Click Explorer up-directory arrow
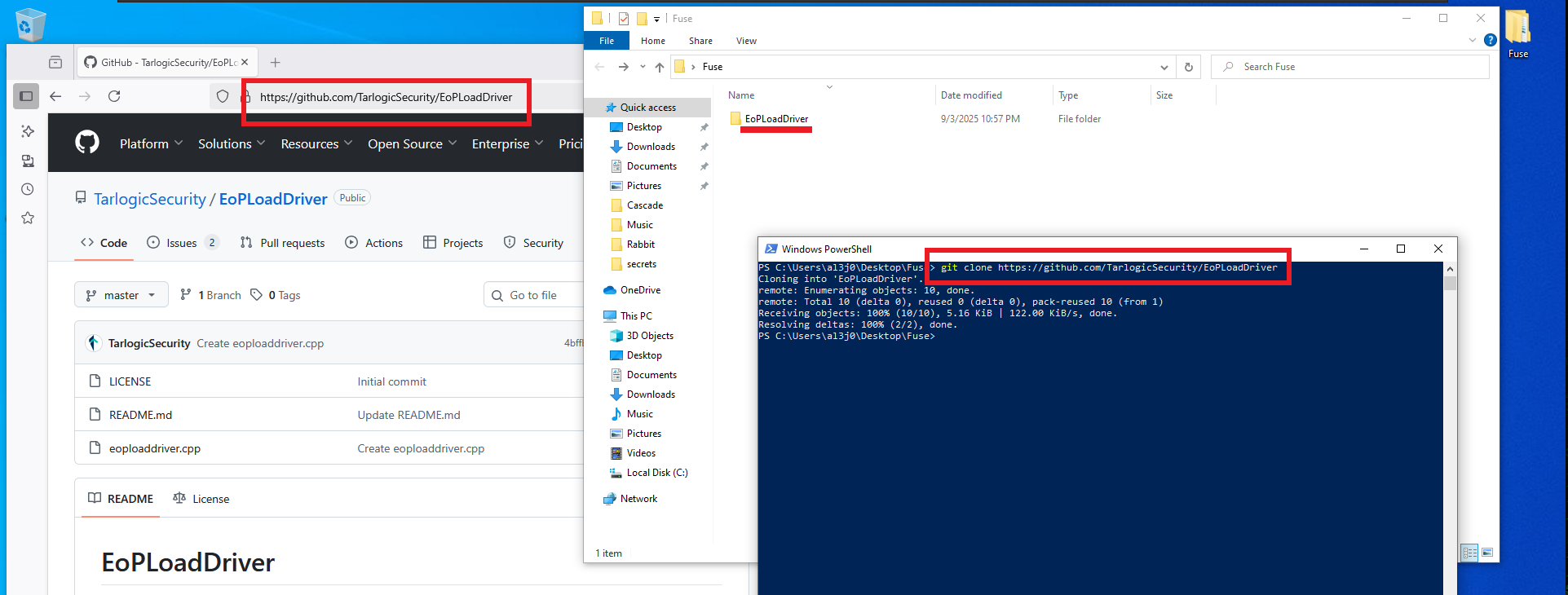 point(660,67)
